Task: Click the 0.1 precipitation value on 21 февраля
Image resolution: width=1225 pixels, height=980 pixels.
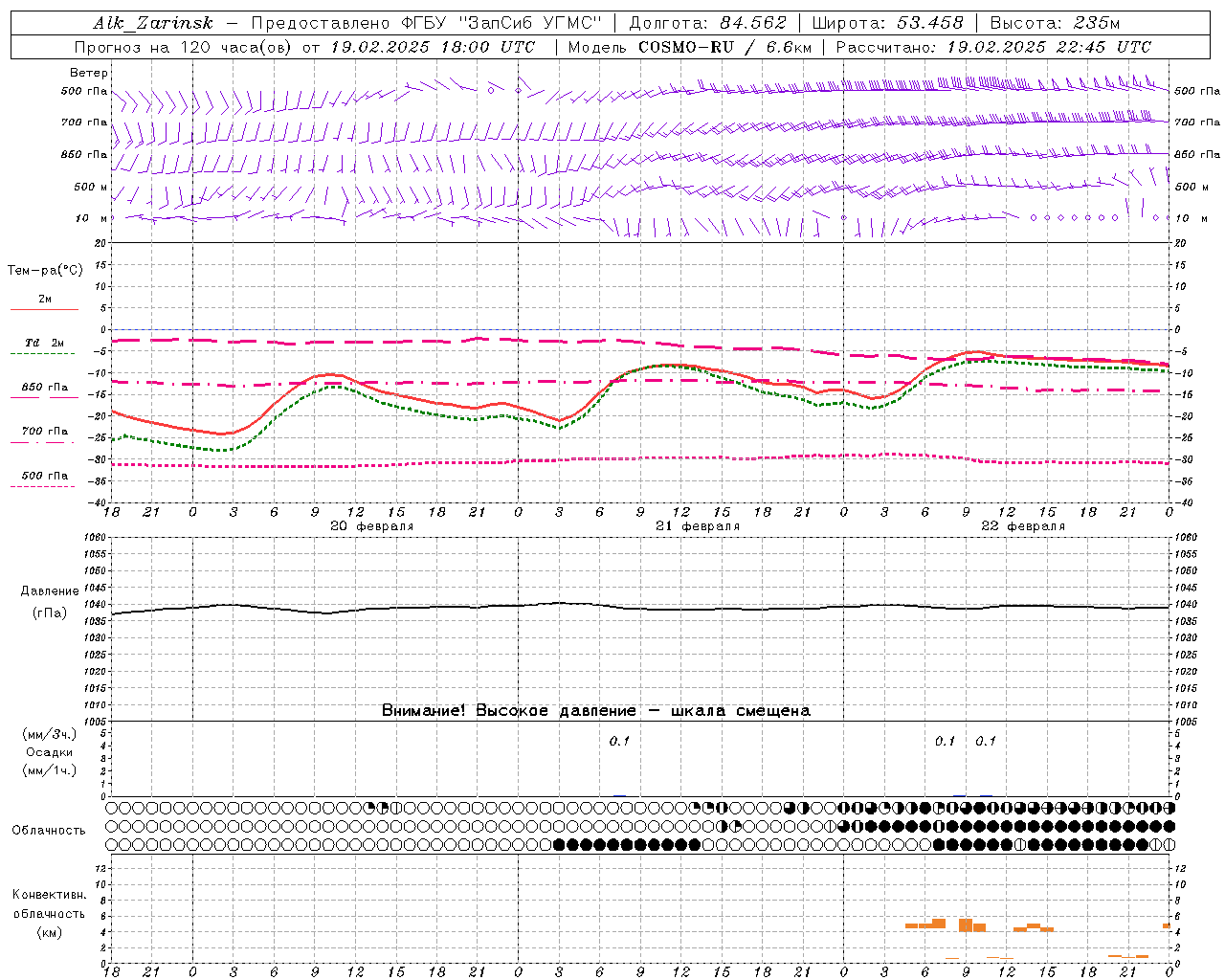Action: pyautogui.click(x=619, y=741)
